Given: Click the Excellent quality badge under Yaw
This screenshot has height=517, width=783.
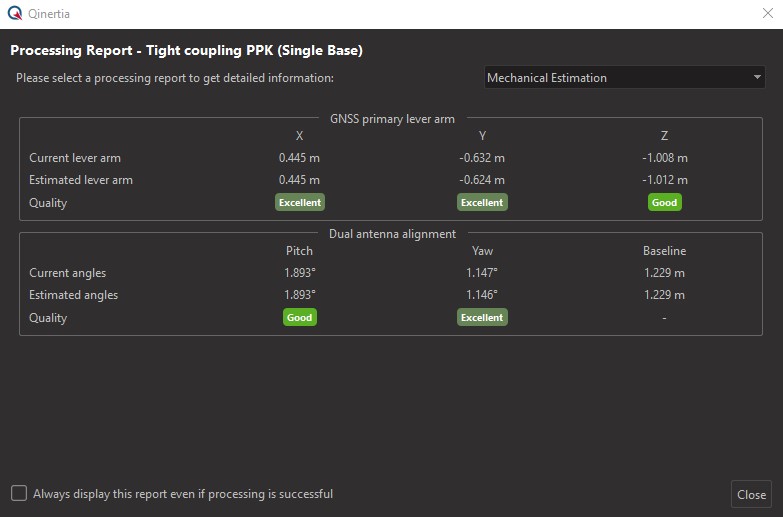Looking at the screenshot, I should (x=482, y=317).
